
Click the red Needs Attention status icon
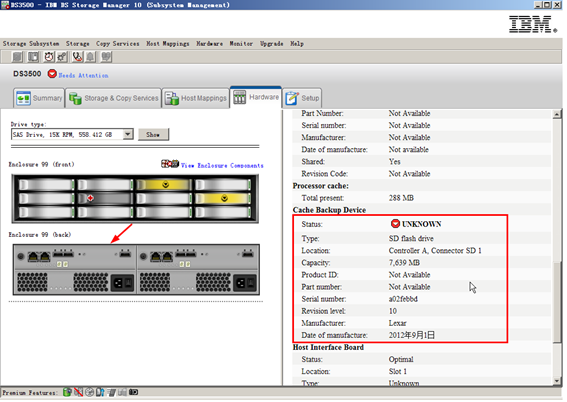tap(52, 74)
